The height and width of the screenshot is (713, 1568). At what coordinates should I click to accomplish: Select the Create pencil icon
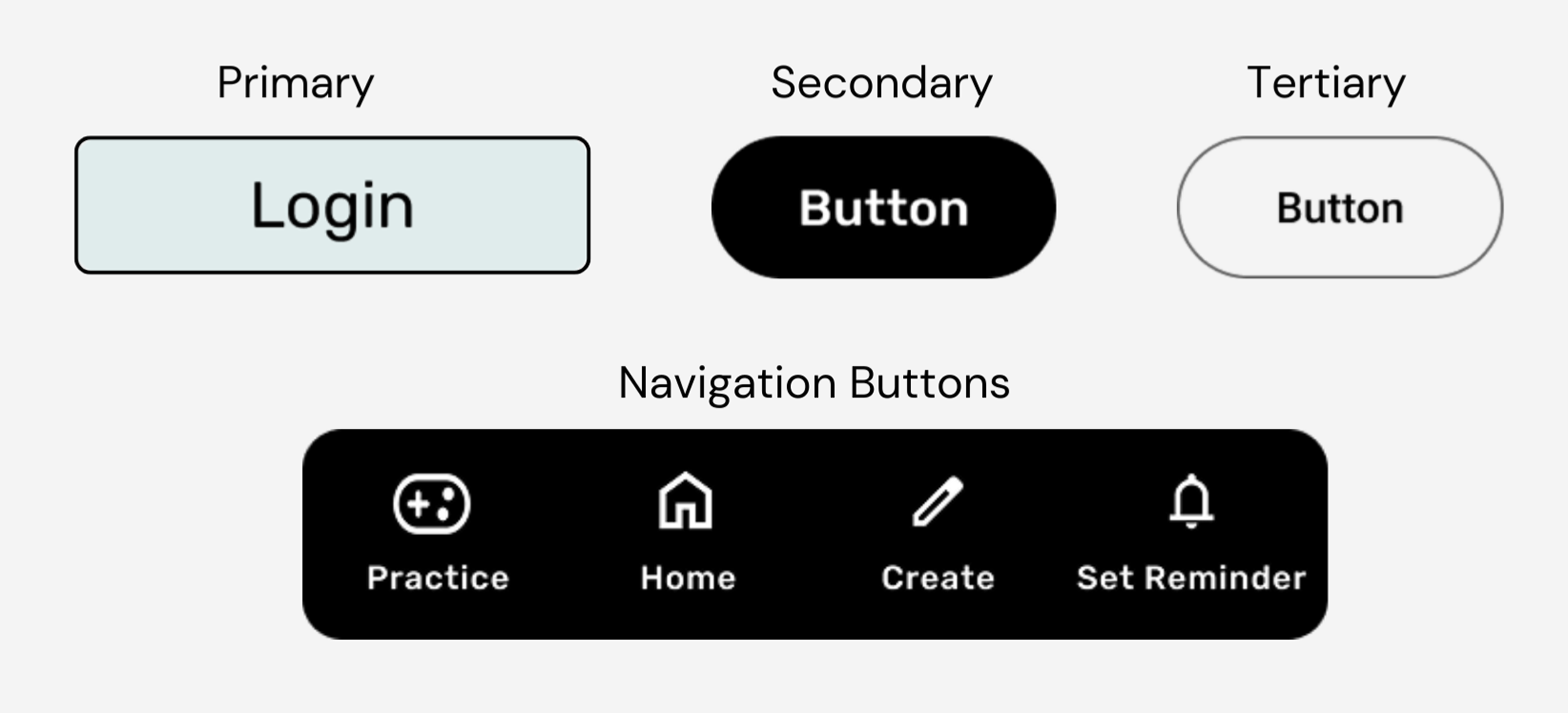coord(938,501)
